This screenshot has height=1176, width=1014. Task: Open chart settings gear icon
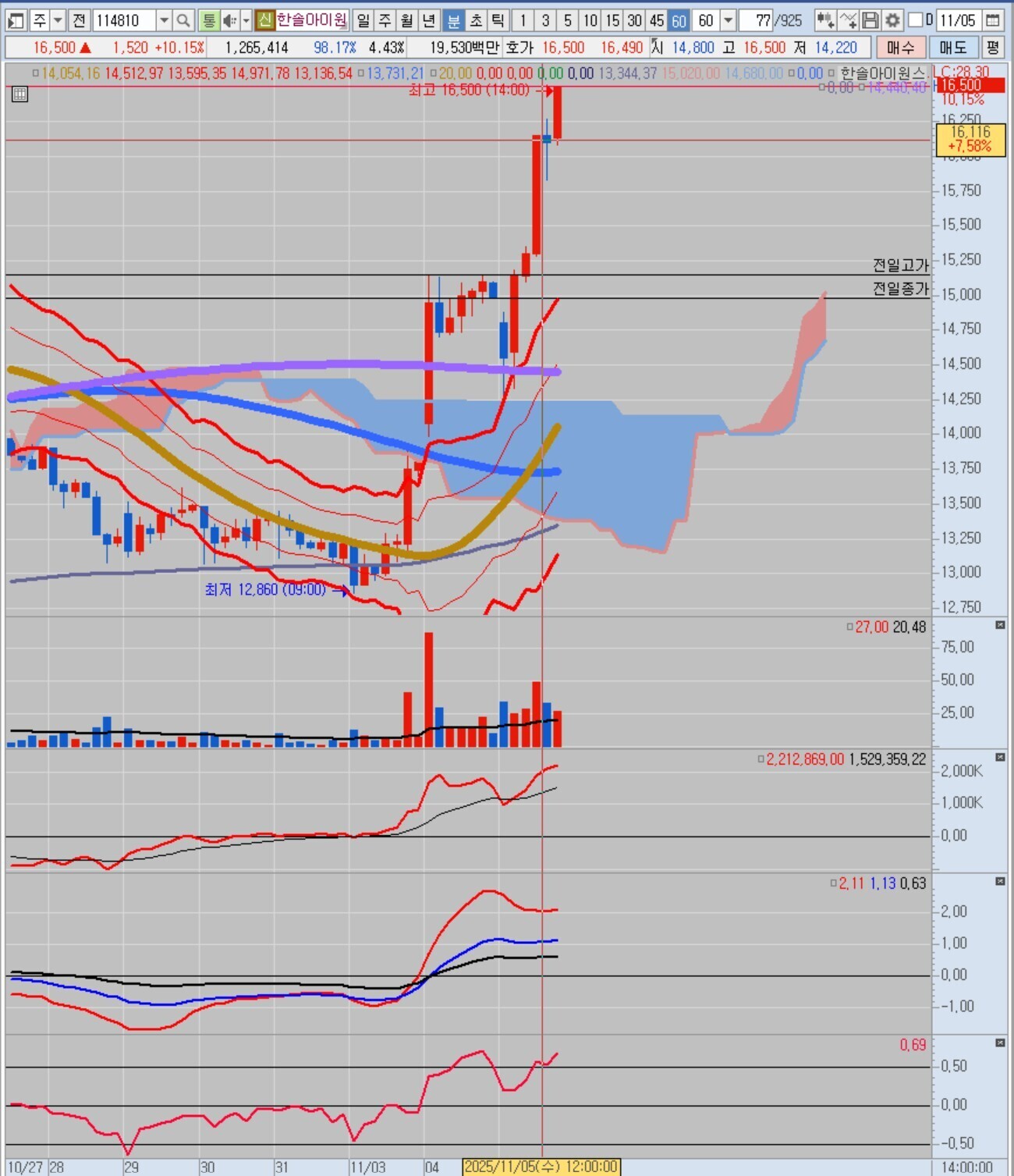pos(893,20)
